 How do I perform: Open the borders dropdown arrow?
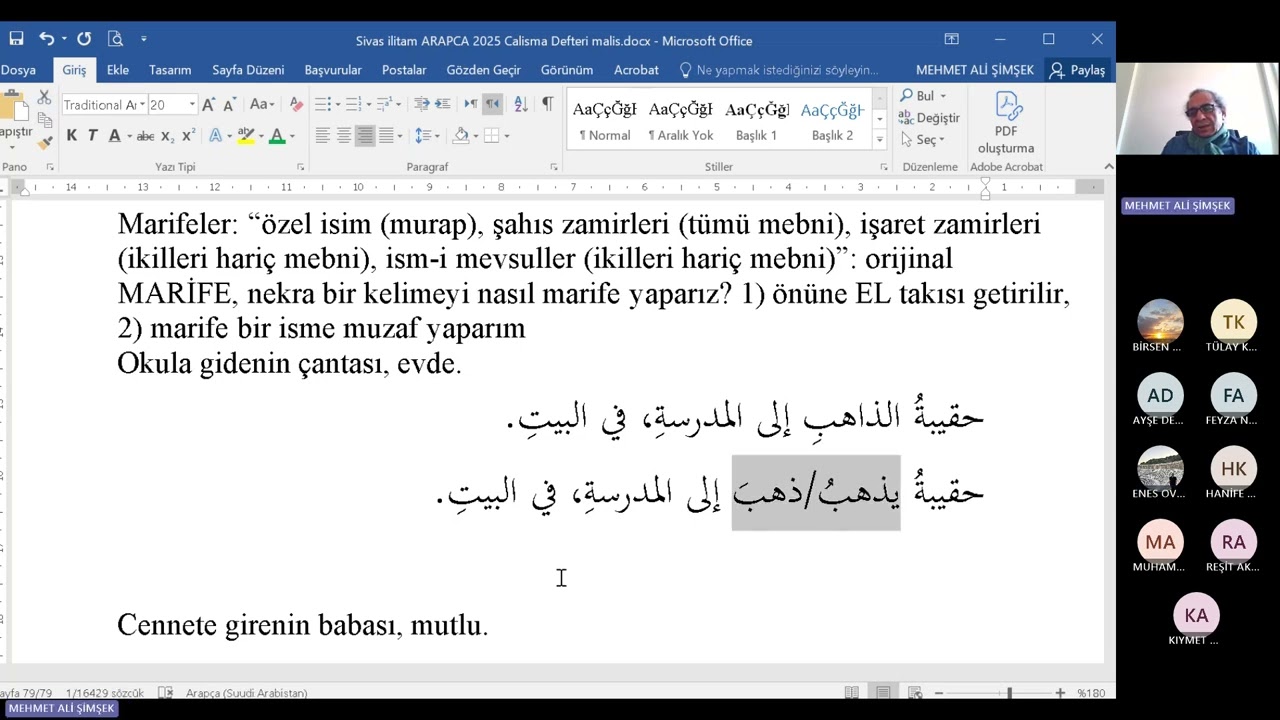point(506,136)
